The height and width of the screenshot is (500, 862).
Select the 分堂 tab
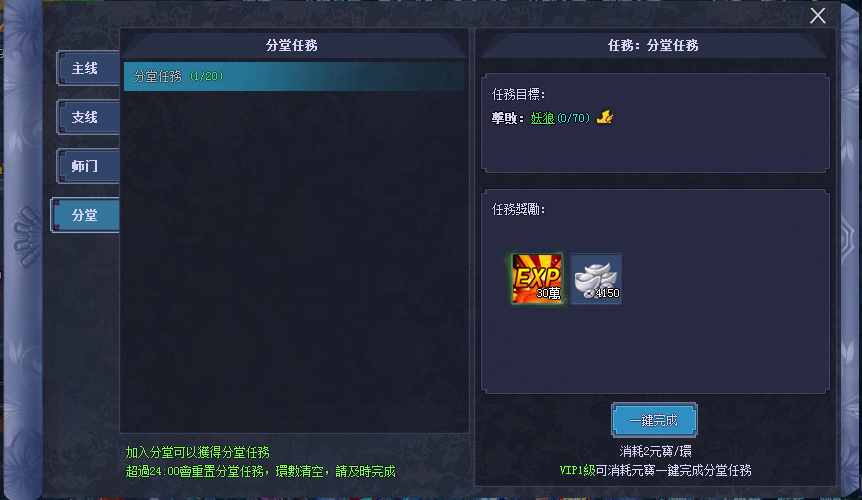(x=85, y=215)
